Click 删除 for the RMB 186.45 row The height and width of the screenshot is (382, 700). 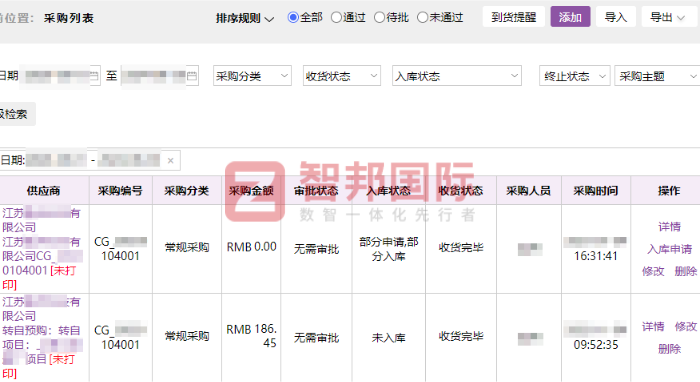click(x=669, y=349)
